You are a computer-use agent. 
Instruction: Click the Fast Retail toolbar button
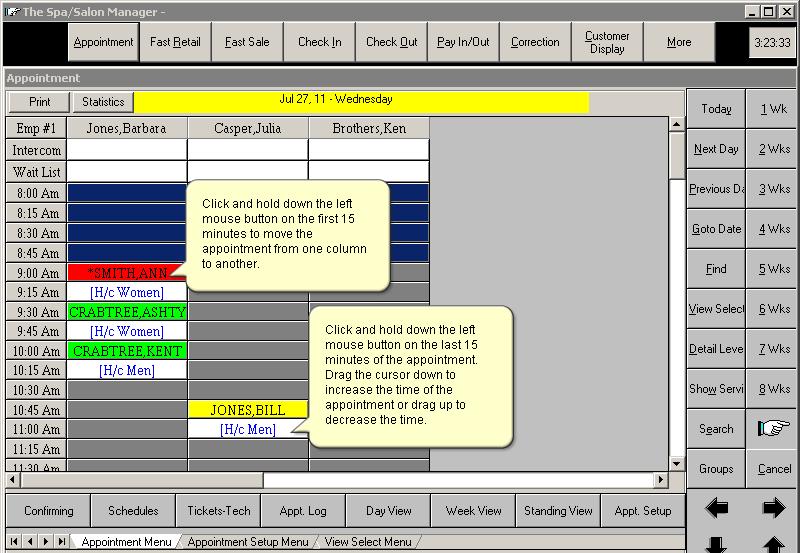175,42
